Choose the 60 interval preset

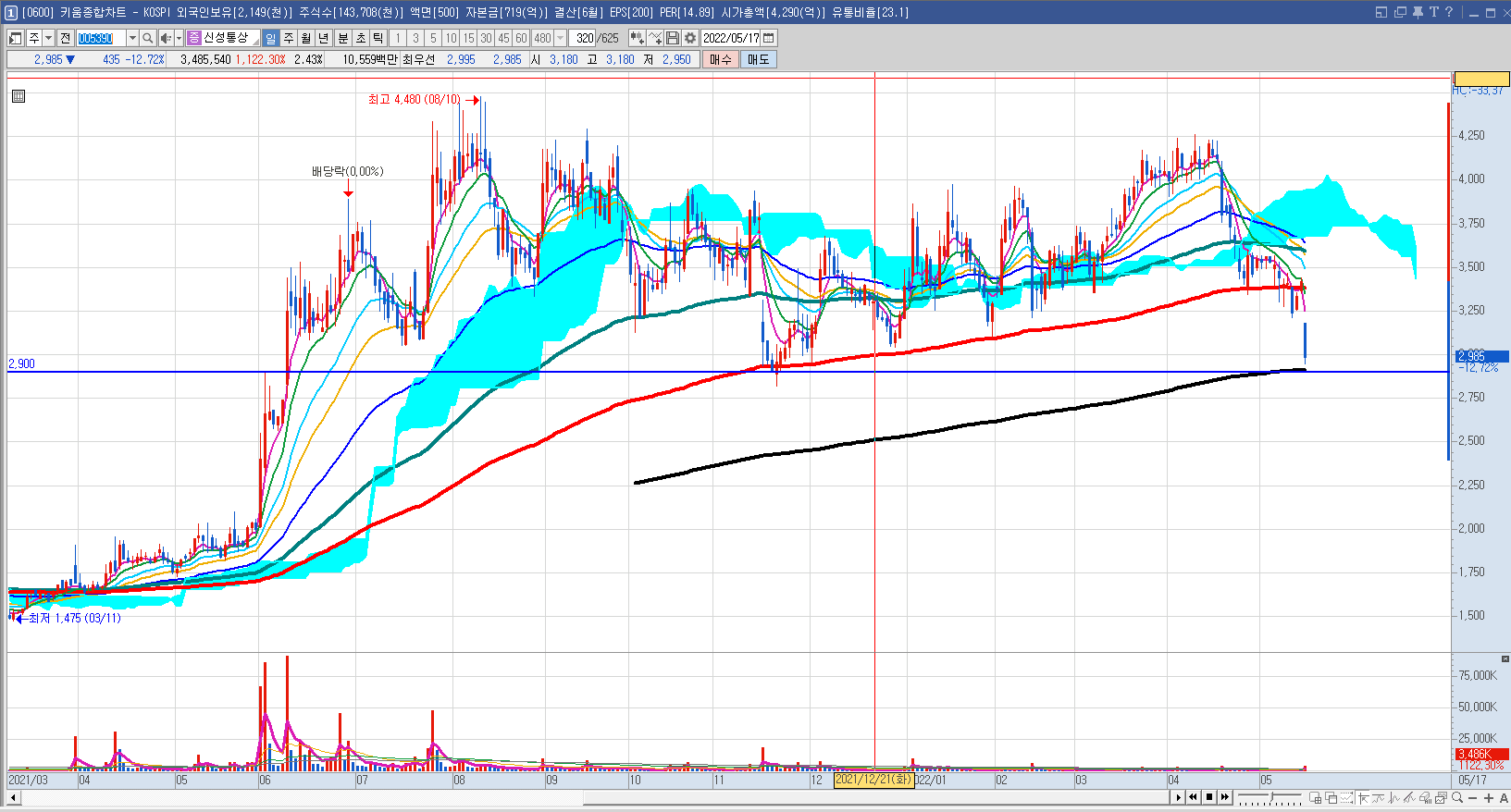521,38
